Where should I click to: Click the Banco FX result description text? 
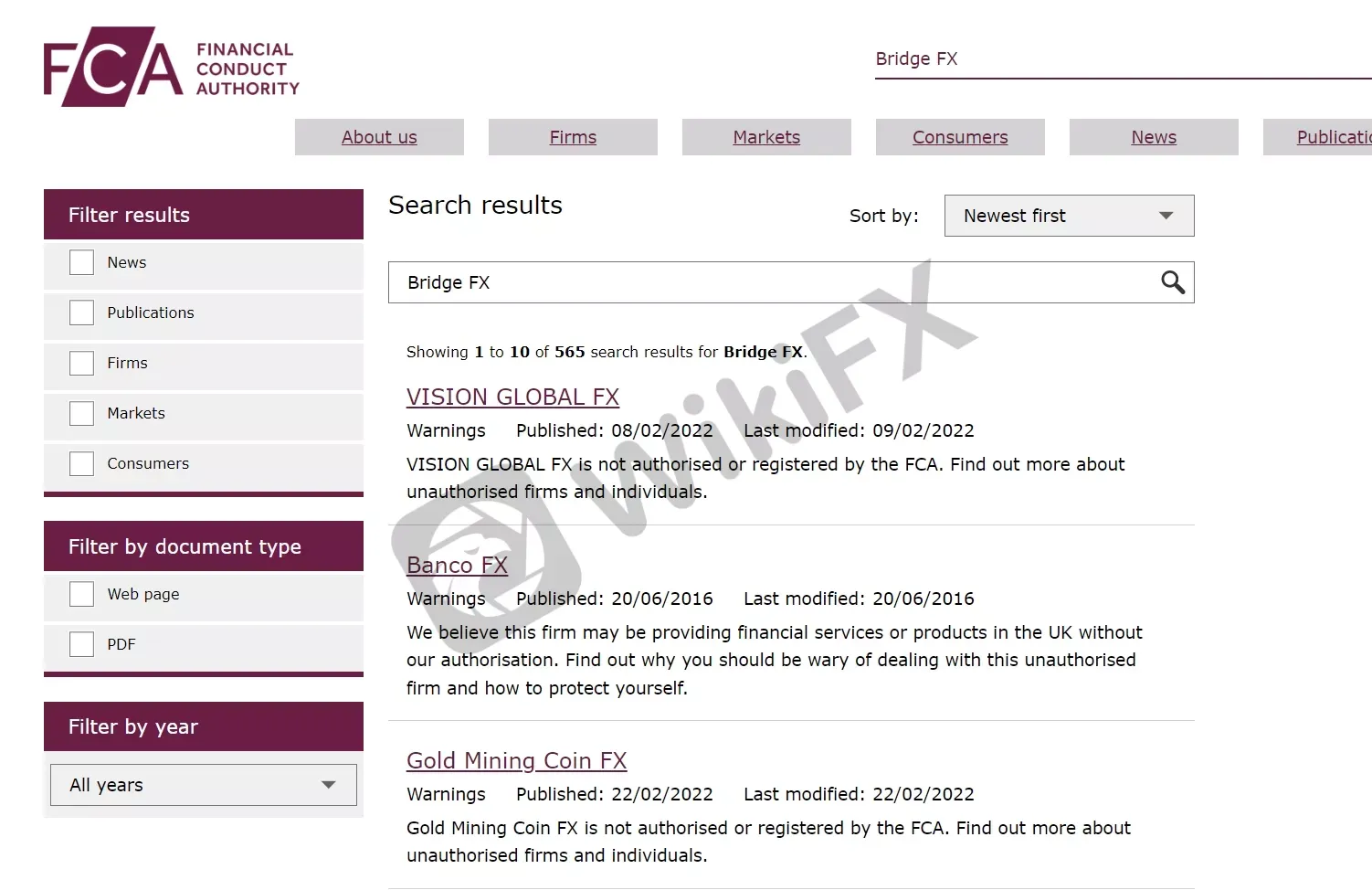[775, 660]
